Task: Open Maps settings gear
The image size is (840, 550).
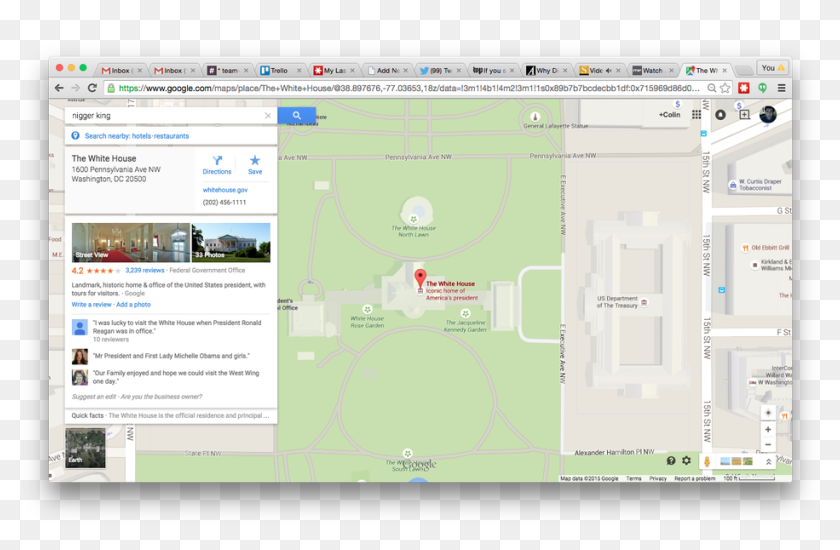Action: pyautogui.click(x=686, y=461)
